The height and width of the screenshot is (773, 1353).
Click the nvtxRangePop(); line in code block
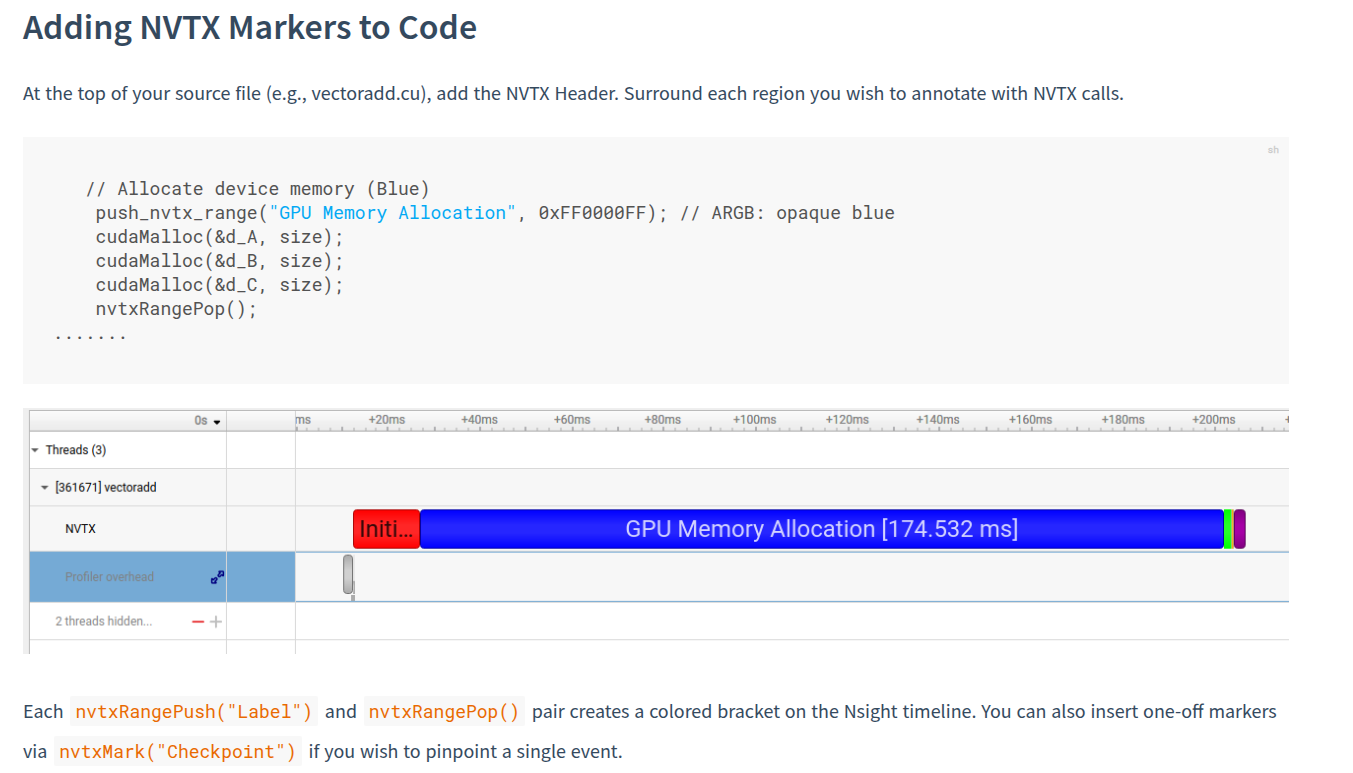pos(177,309)
